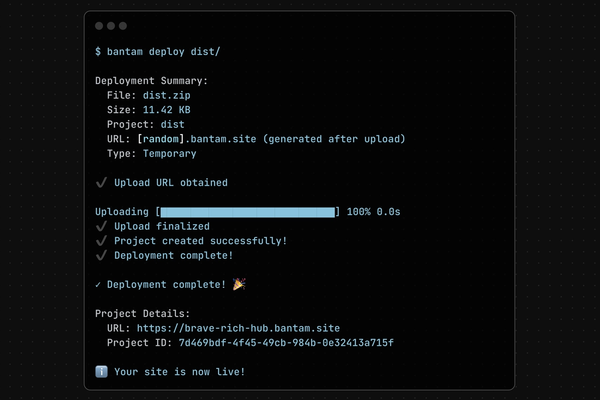Click the file name 'dist.zip'
The height and width of the screenshot is (400, 600).
(x=166, y=95)
